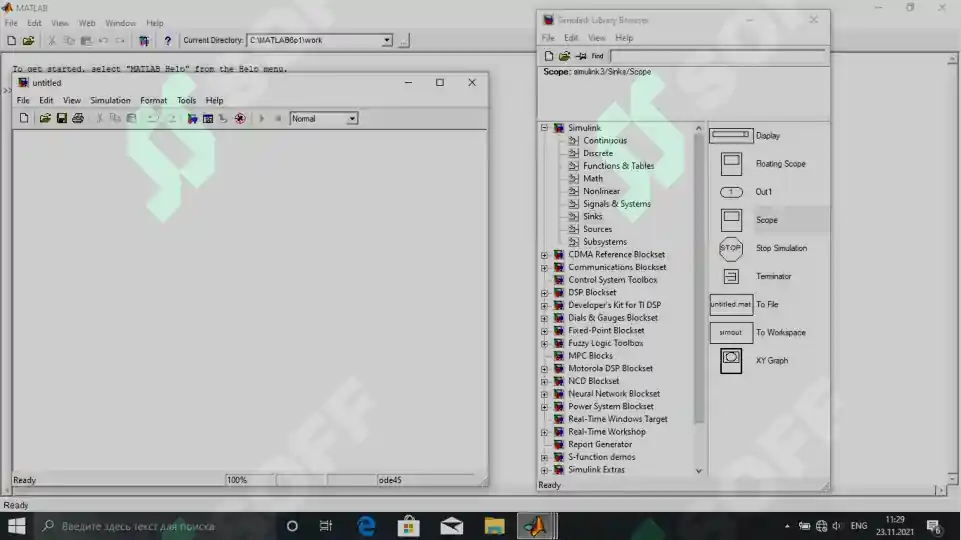Select the Stop Simulation block
Screen dimensions: 961x540
pyautogui.click(x=731, y=248)
